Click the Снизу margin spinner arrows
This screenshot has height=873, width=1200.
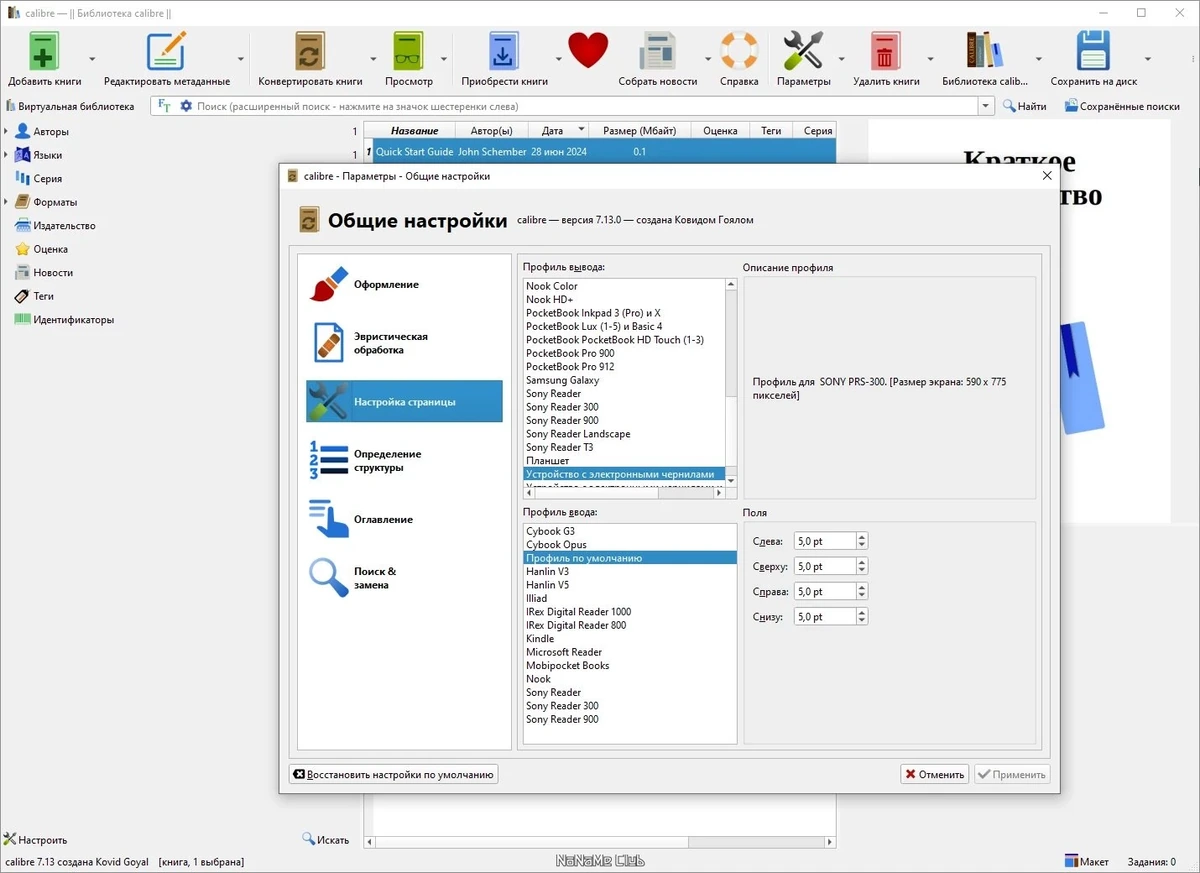(x=862, y=617)
